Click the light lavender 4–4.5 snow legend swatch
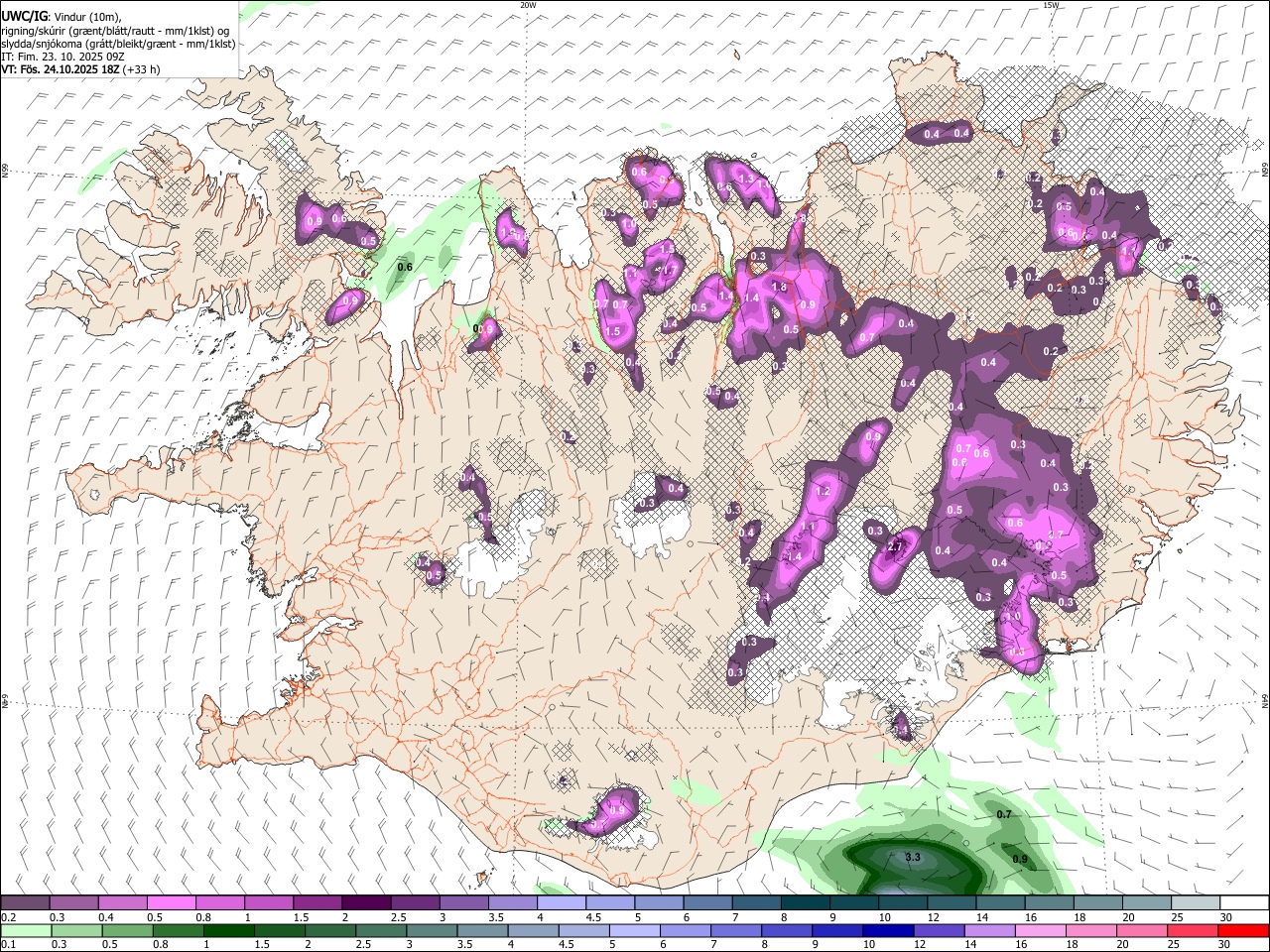 pos(561,903)
